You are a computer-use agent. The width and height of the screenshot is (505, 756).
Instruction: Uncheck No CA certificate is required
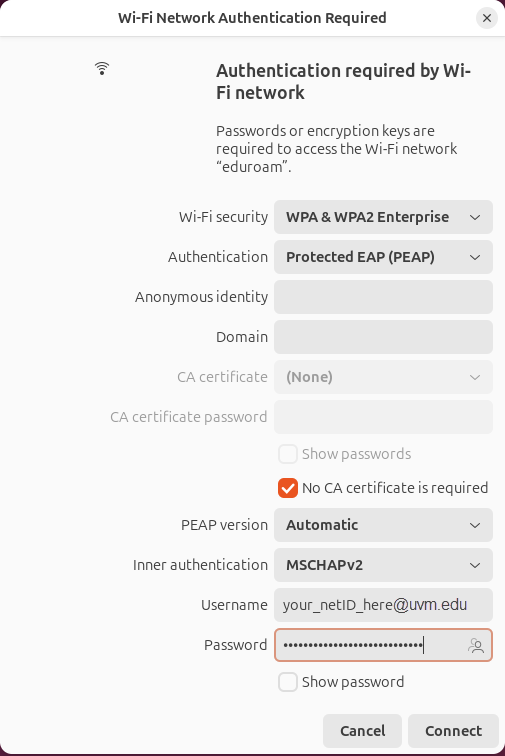click(288, 488)
